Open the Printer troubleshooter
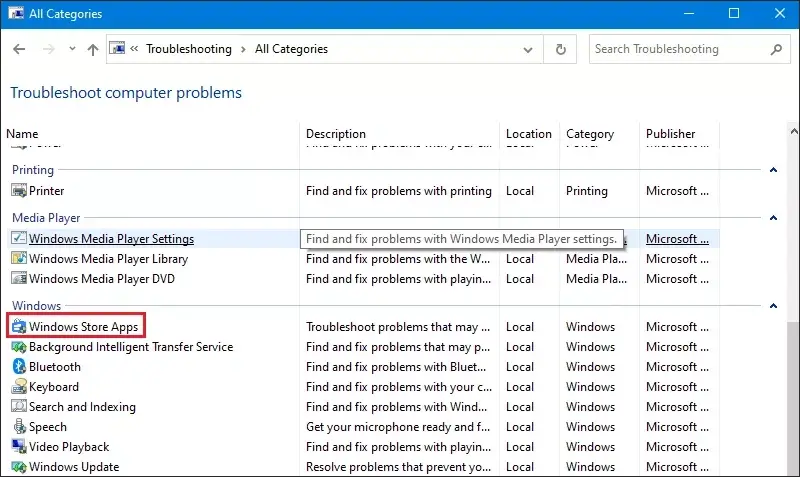This screenshot has height=477, width=800. [x=46, y=191]
